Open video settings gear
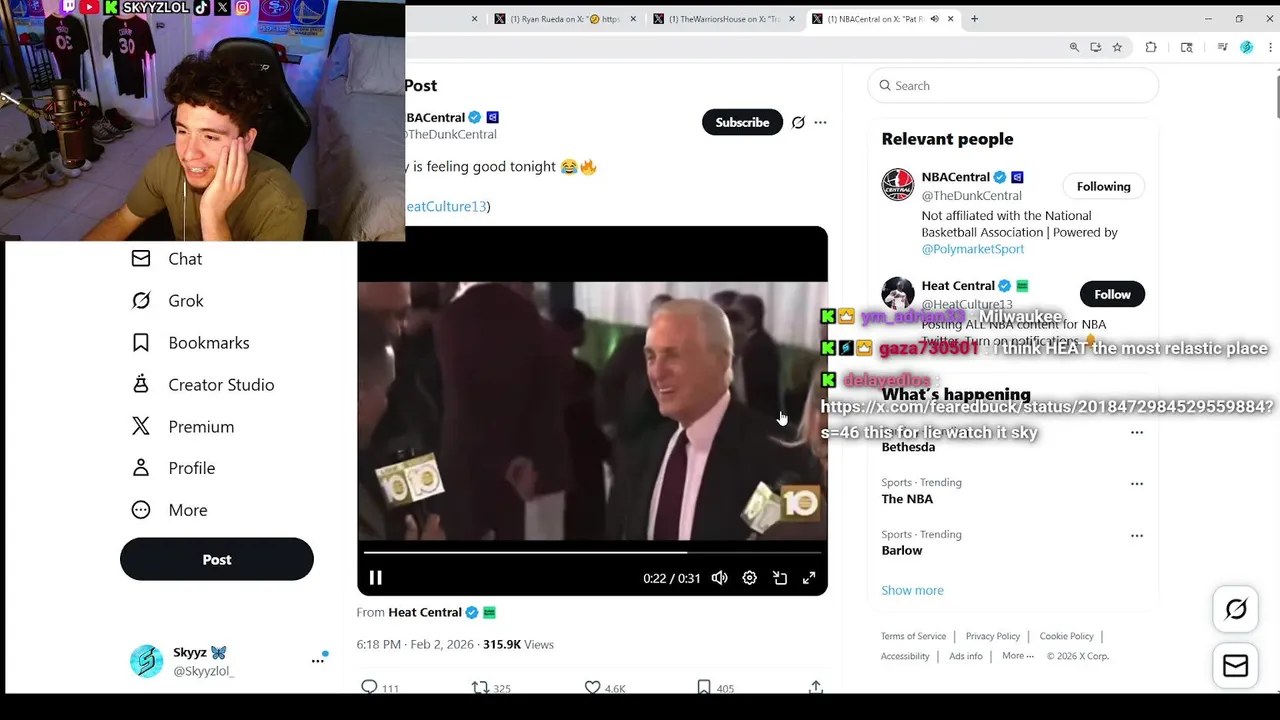 coord(749,578)
